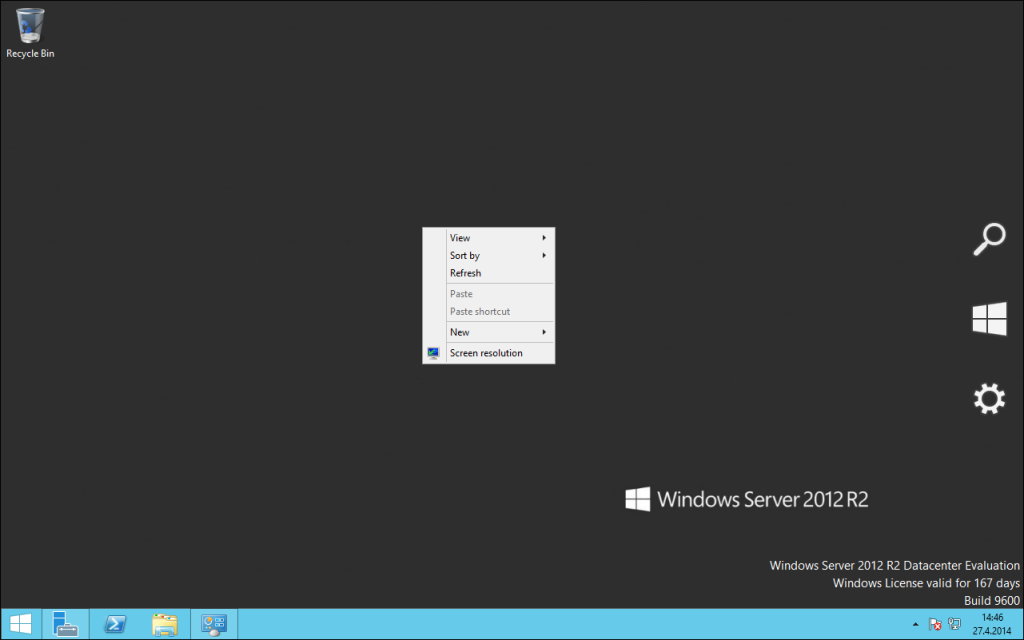This screenshot has width=1024, height=640.
Task: Click the Action Center flag in system tray
Action: click(935, 624)
